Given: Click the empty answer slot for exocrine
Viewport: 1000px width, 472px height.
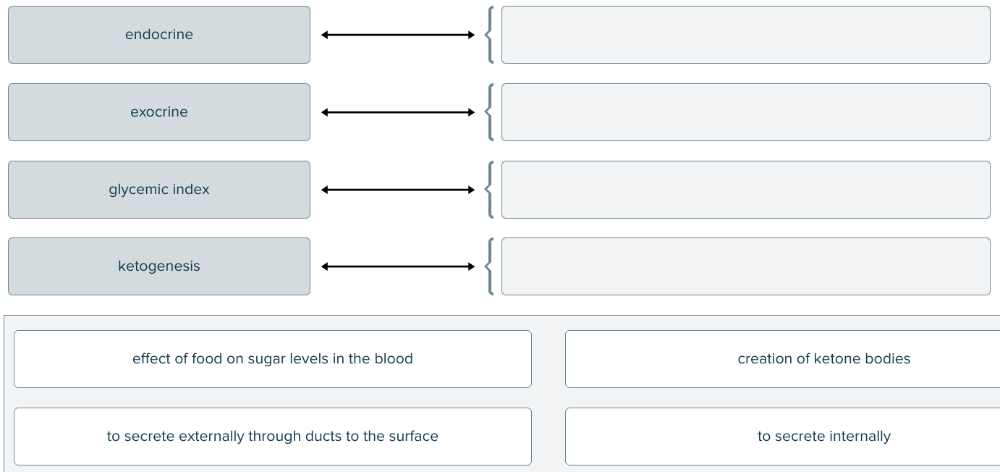Looking at the screenshot, I should coord(745,112).
